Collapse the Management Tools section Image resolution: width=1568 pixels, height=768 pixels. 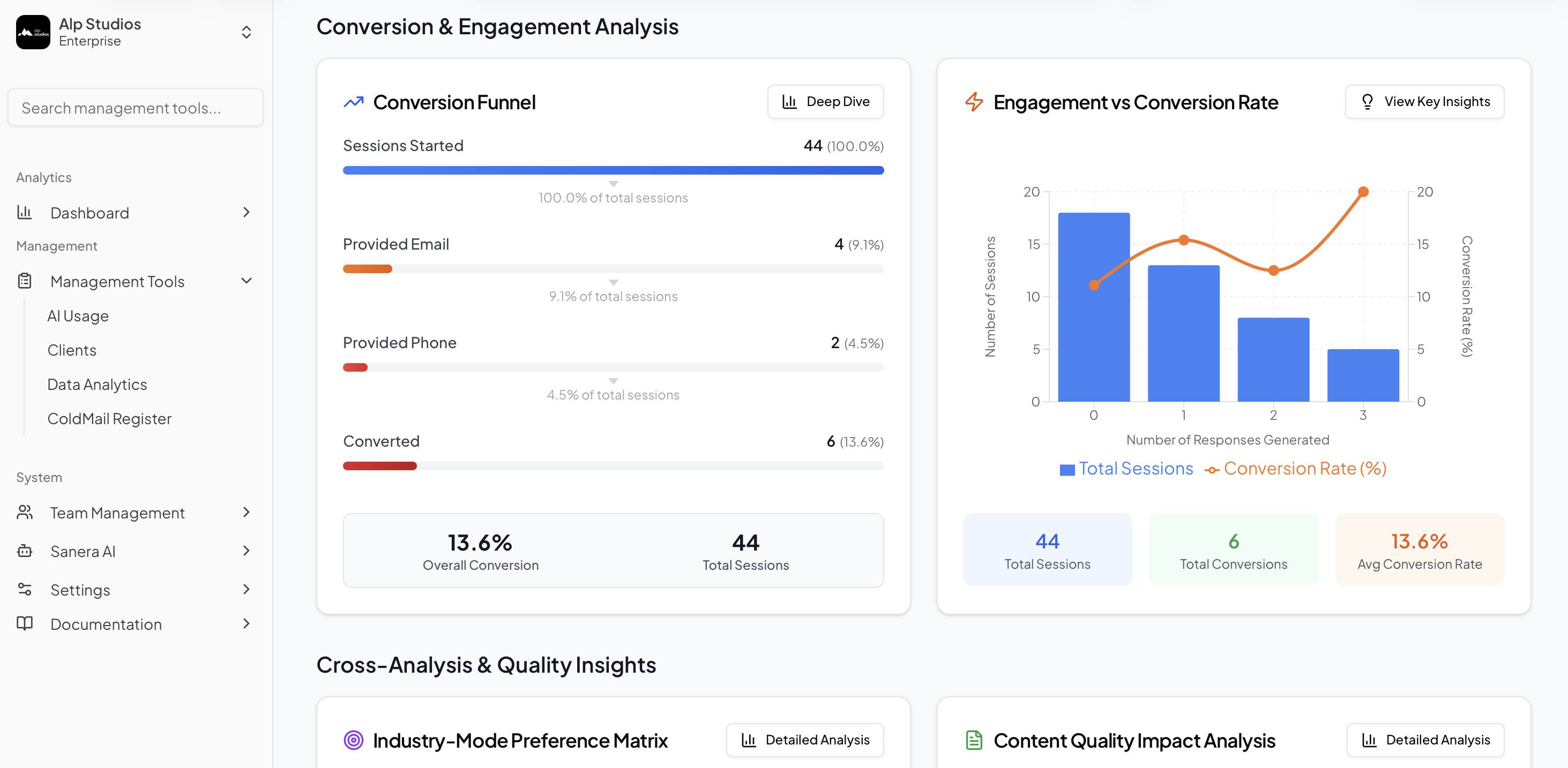point(246,281)
